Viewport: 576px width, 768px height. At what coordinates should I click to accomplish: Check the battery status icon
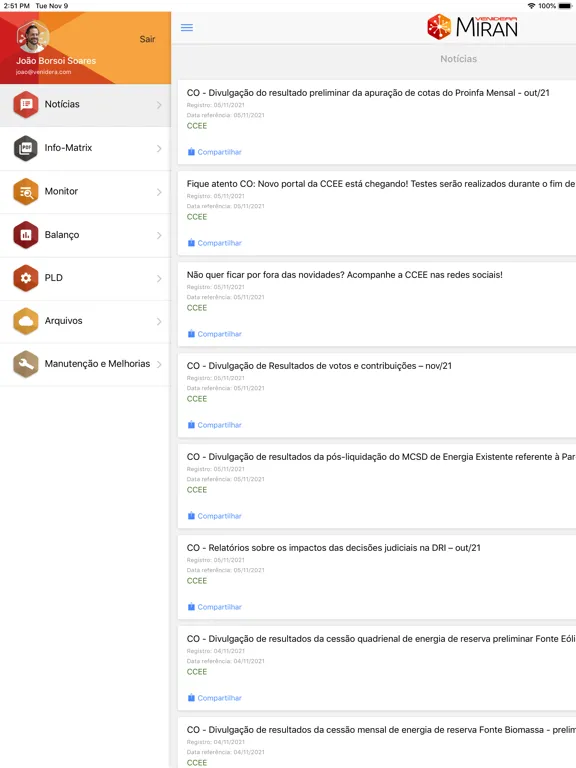(565, 6)
